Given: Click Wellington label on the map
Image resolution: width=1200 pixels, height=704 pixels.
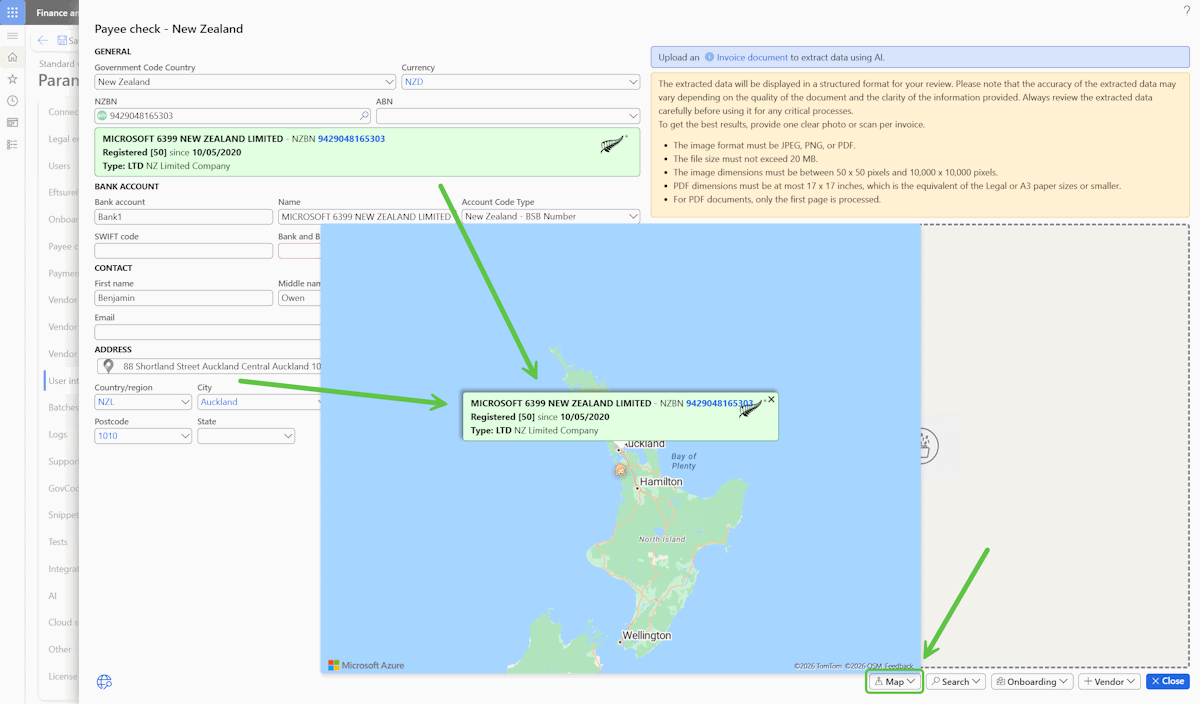Looking at the screenshot, I should coord(645,636).
